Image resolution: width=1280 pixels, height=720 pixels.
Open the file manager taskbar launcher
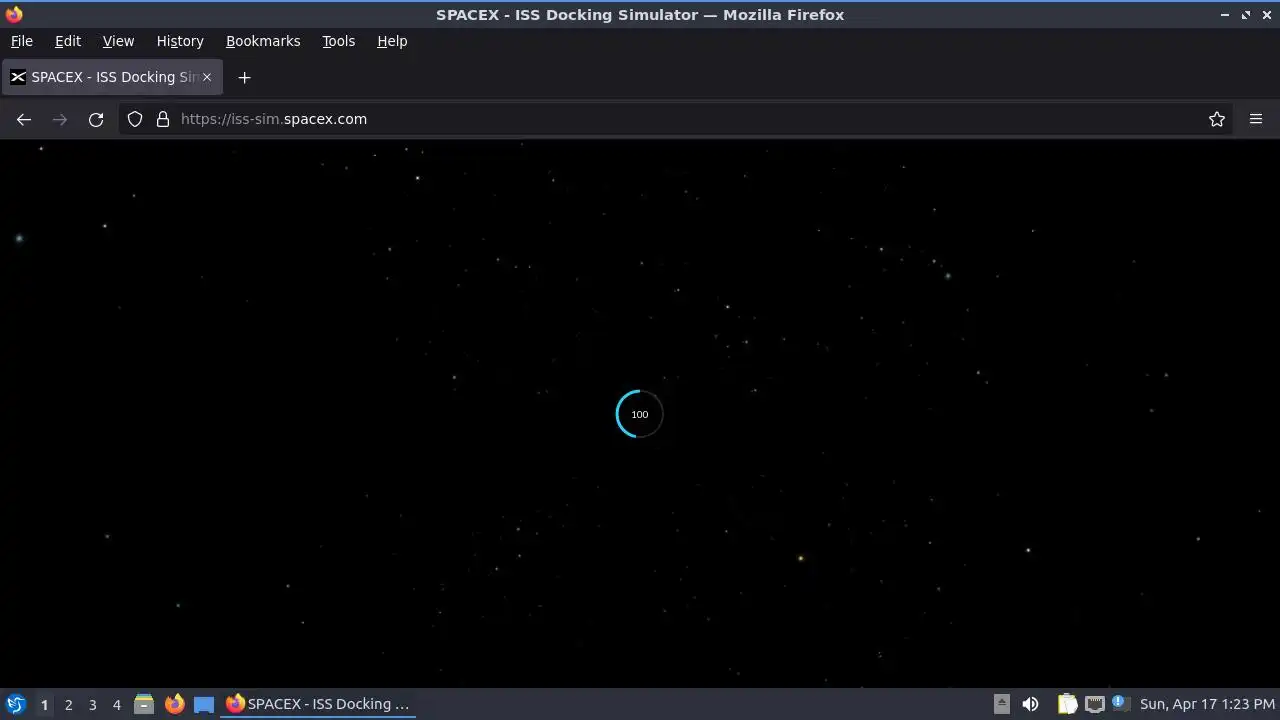(144, 704)
